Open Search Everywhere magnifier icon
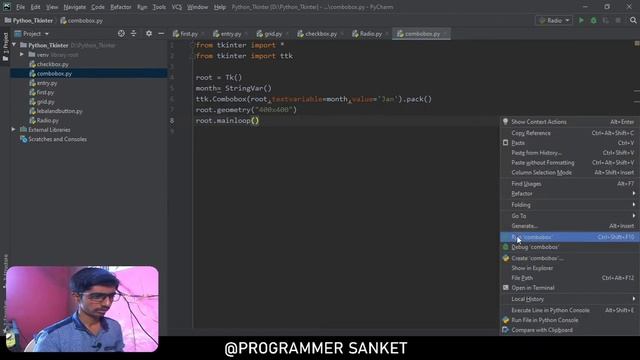640x360 pixels. (x=633, y=20)
